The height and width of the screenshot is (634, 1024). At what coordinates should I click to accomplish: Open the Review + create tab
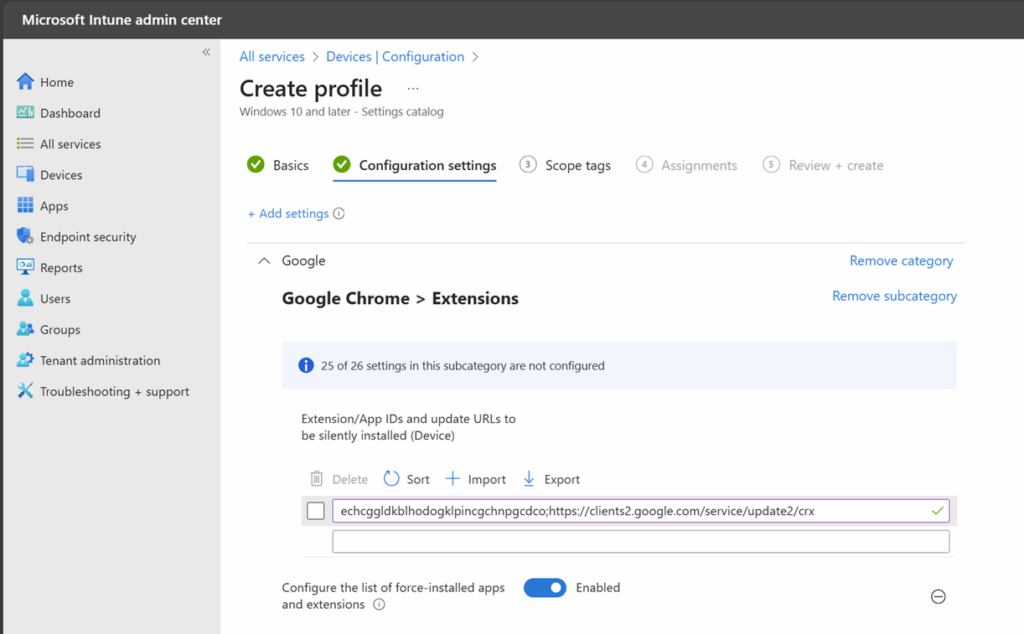click(x=823, y=165)
